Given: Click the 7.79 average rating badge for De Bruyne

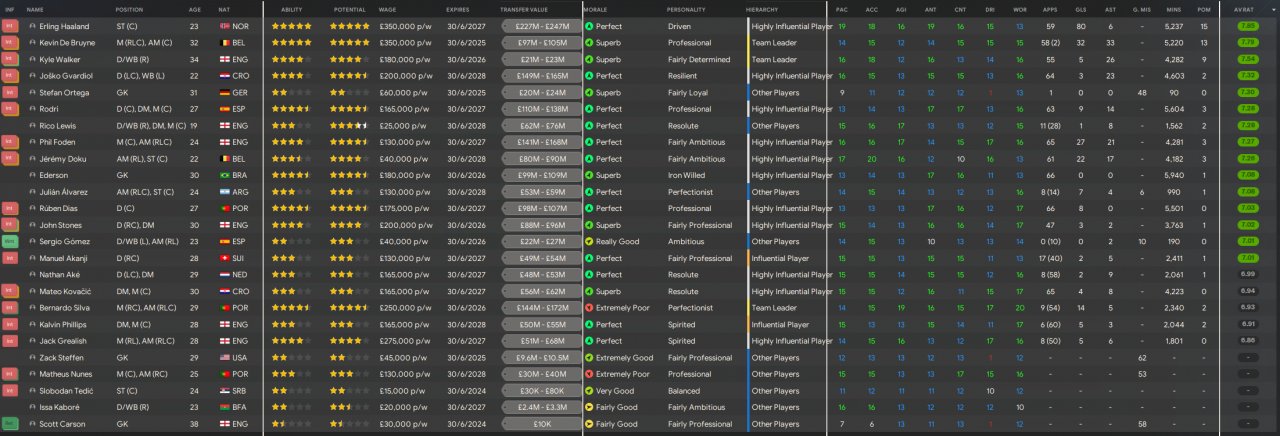Looking at the screenshot, I should point(1247,42).
